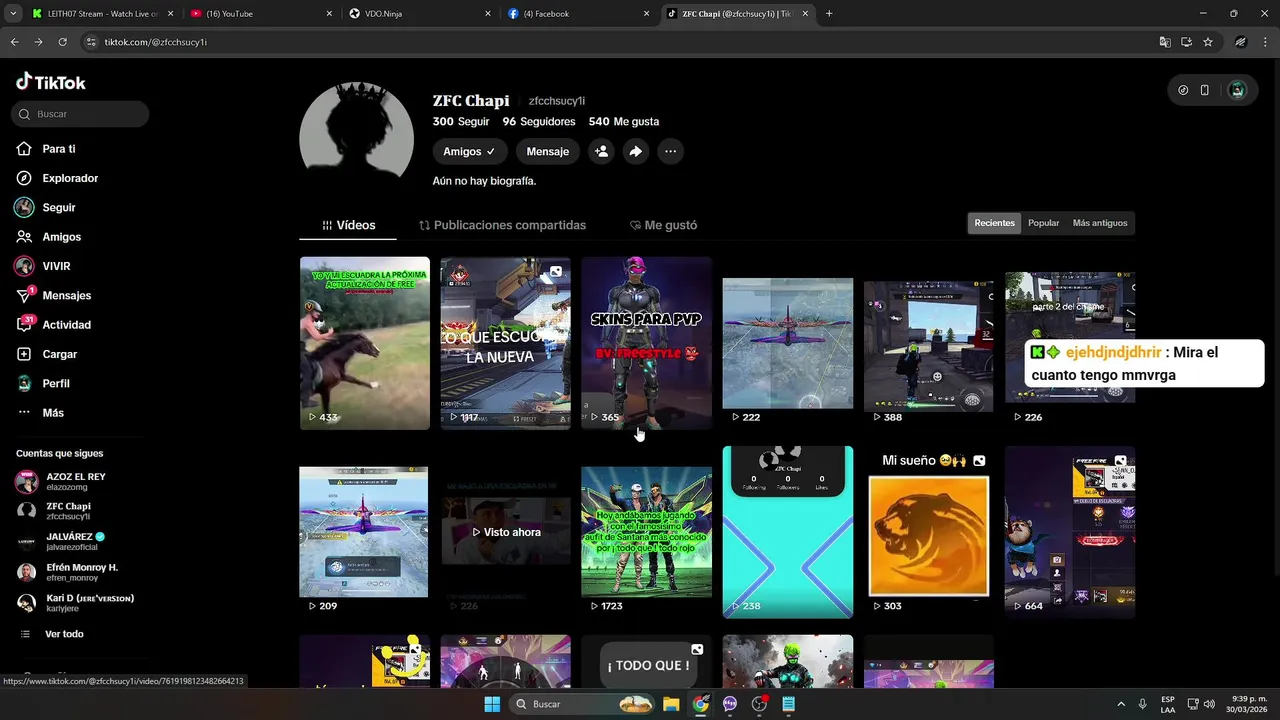Switch to Publicaciones compartidas tab
This screenshot has width=1280, height=720.
502,225
